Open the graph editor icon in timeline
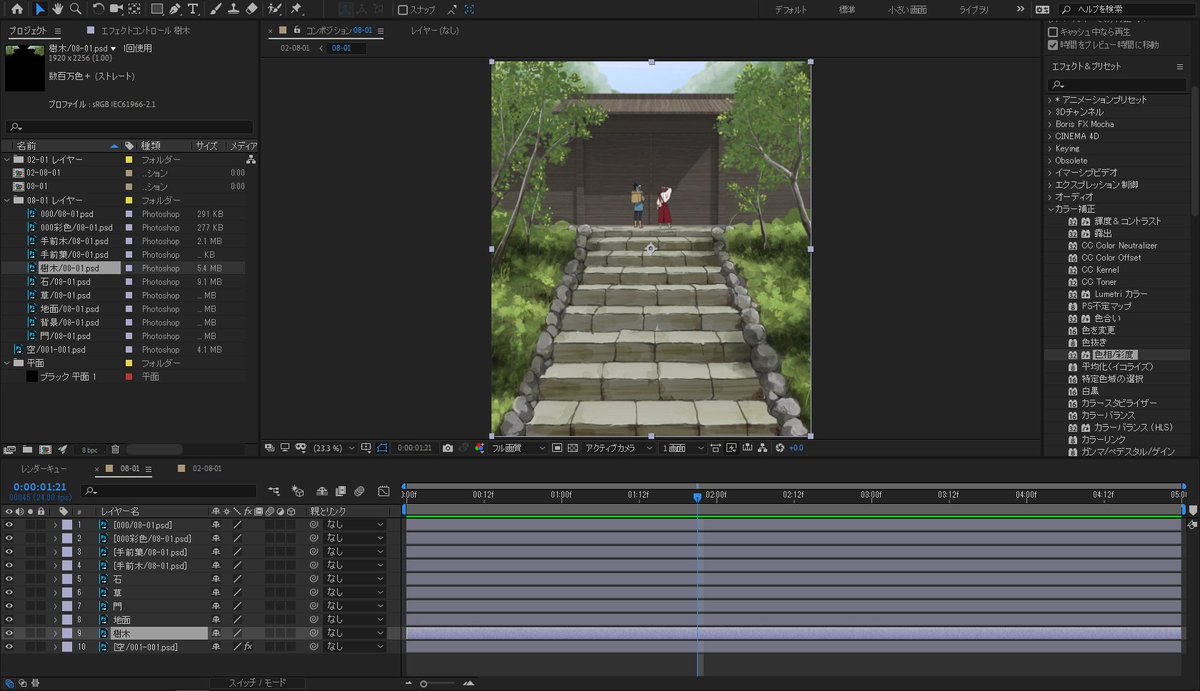The width and height of the screenshot is (1200, 691). [x=384, y=491]
